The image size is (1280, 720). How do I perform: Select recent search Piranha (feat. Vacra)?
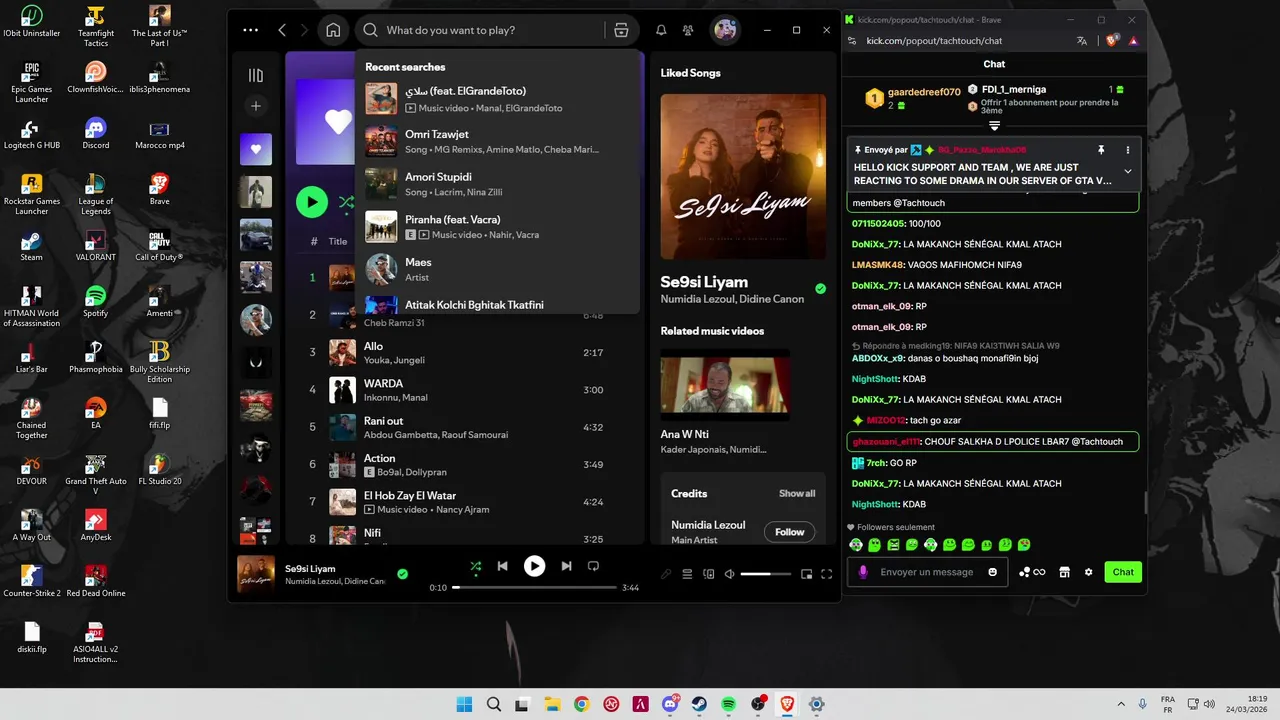(x=496, y=227)
